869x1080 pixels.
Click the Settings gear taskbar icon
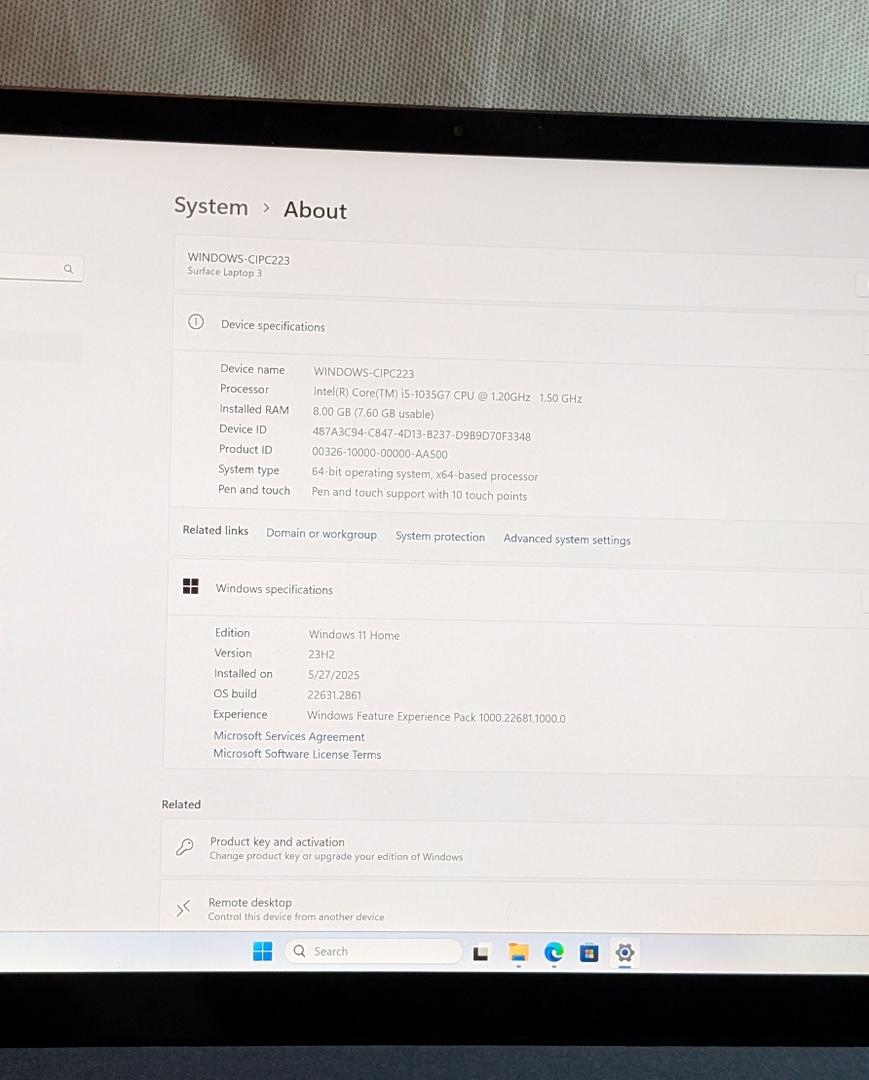[x=625, y=953]
